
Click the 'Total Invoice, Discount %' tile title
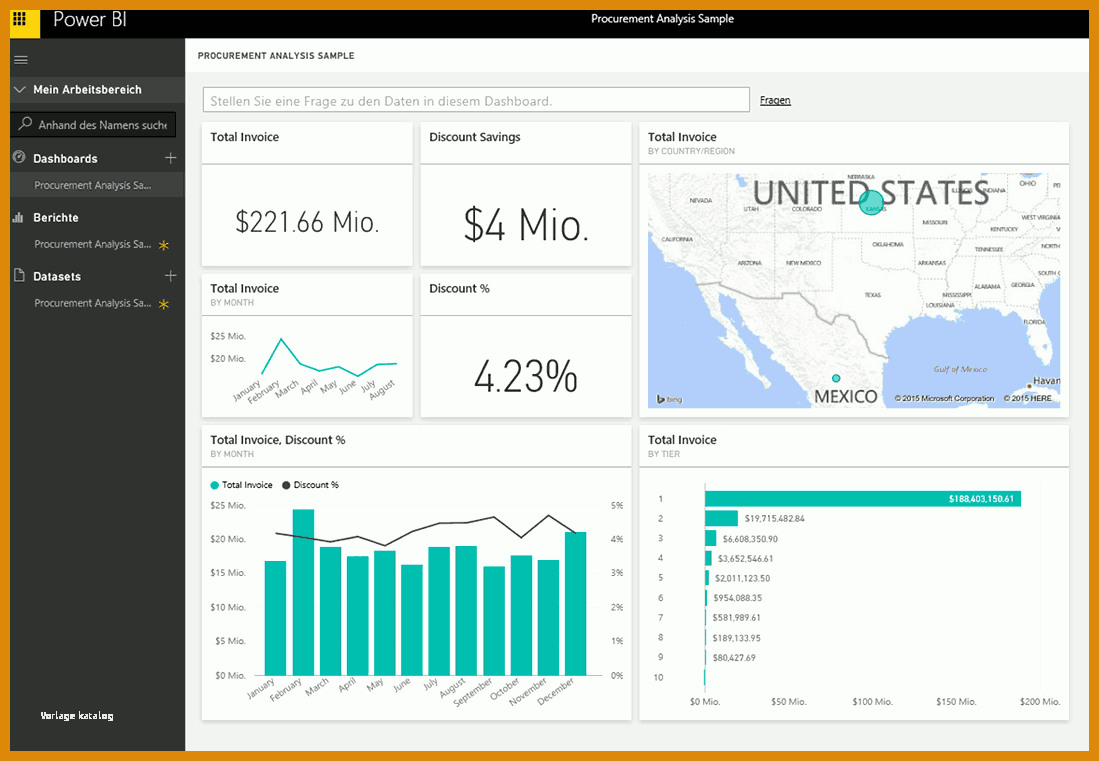click(278, 440)
